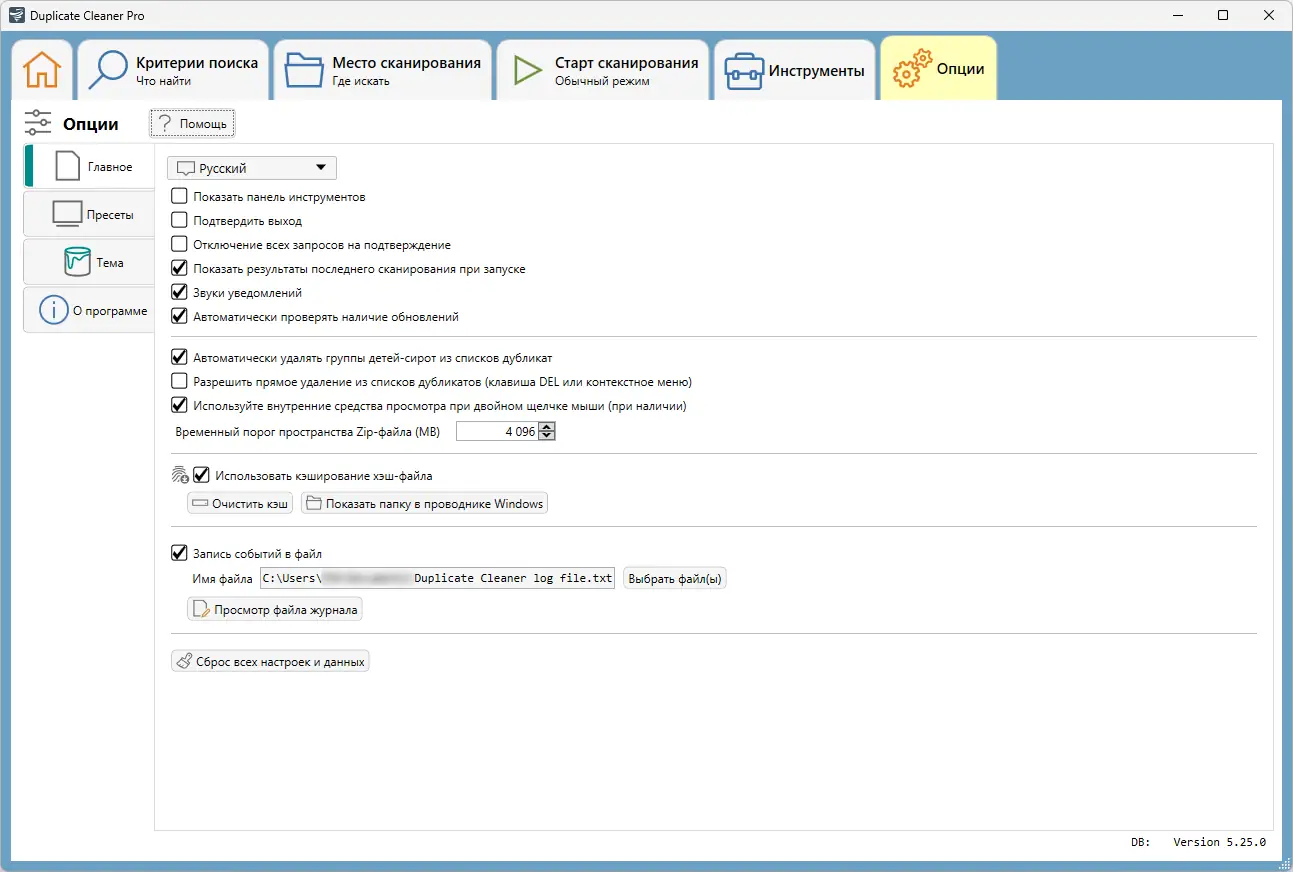Click Version 5.25.0 status text

point(1219,842)
